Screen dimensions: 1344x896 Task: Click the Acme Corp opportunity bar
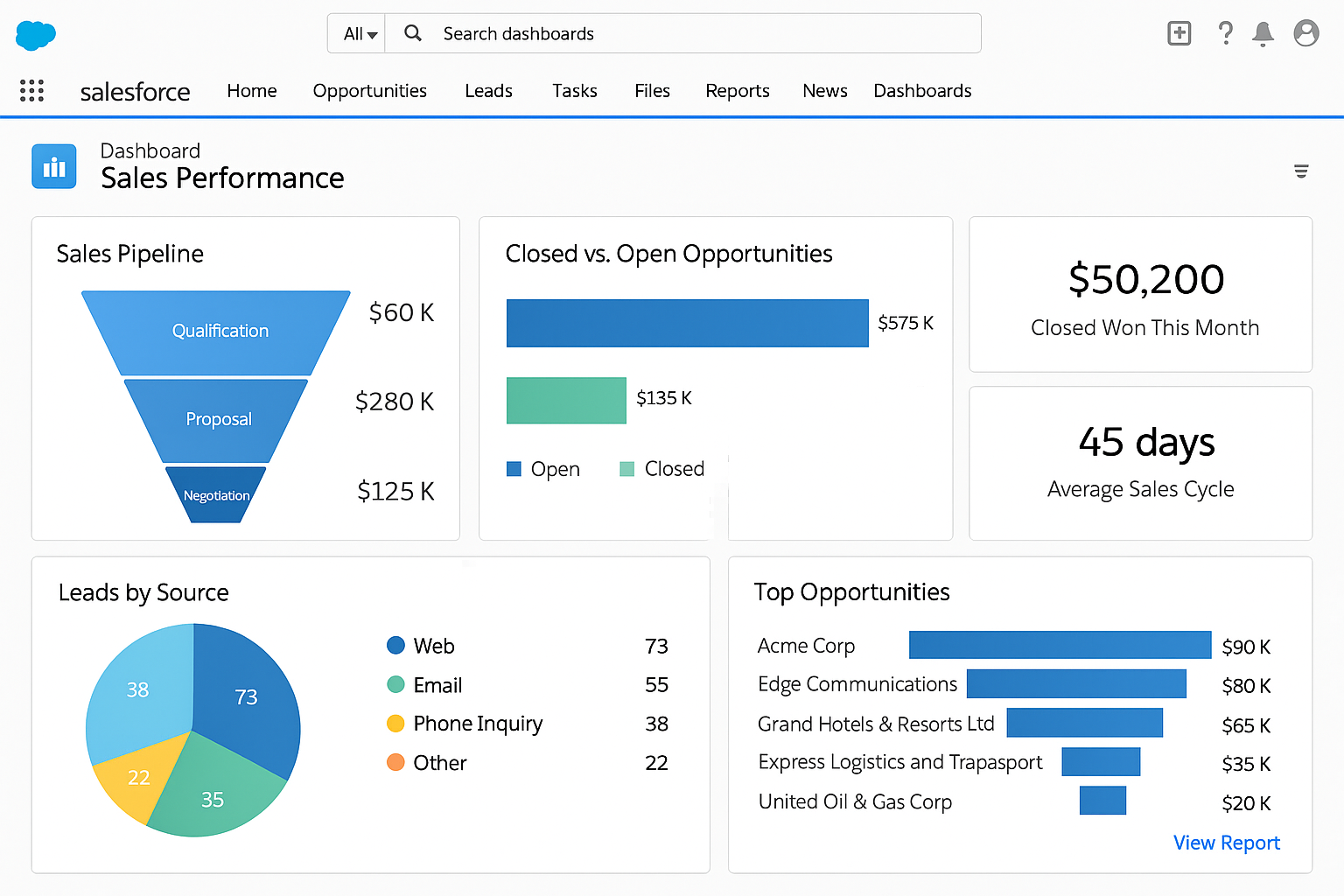1060,645
